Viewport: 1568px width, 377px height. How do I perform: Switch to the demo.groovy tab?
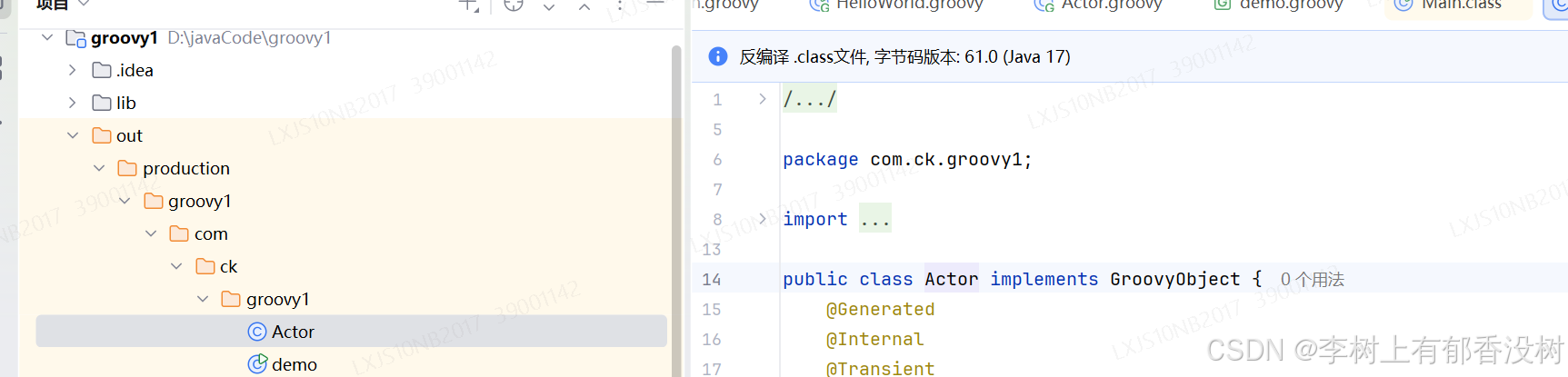point(1278,5)
